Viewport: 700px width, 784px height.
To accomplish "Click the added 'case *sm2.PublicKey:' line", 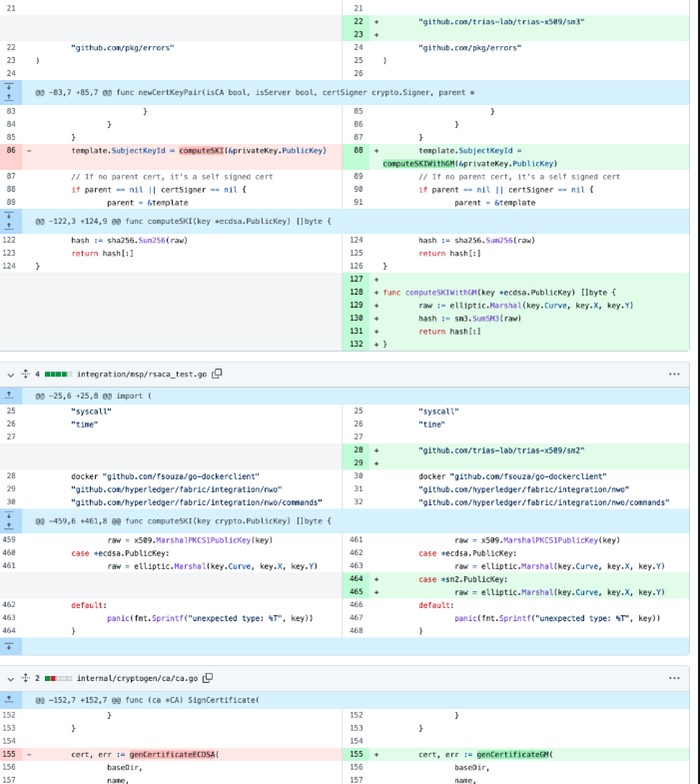I will tap(463, 579).
